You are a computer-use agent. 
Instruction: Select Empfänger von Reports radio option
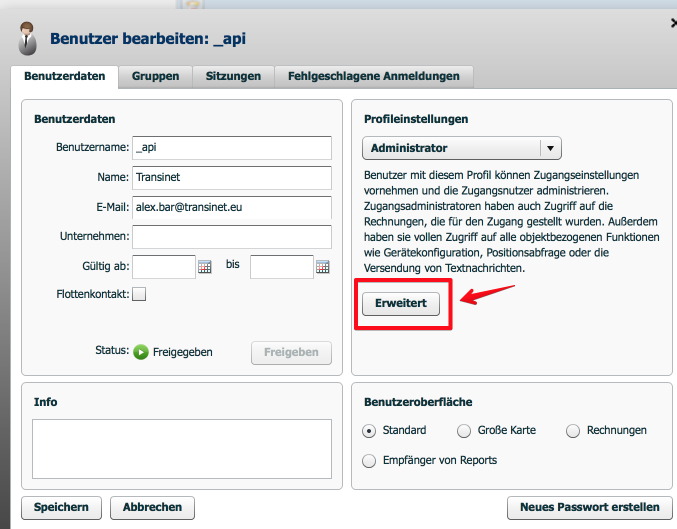tap(369, 461)
